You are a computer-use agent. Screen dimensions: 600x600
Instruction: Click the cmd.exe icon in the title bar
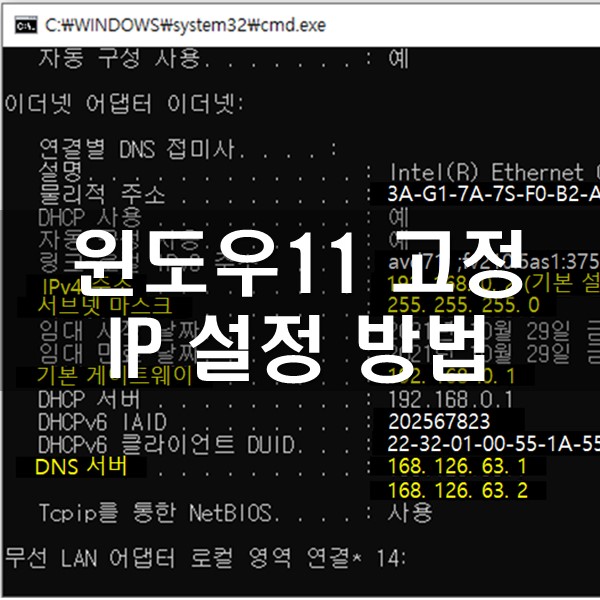26,26
